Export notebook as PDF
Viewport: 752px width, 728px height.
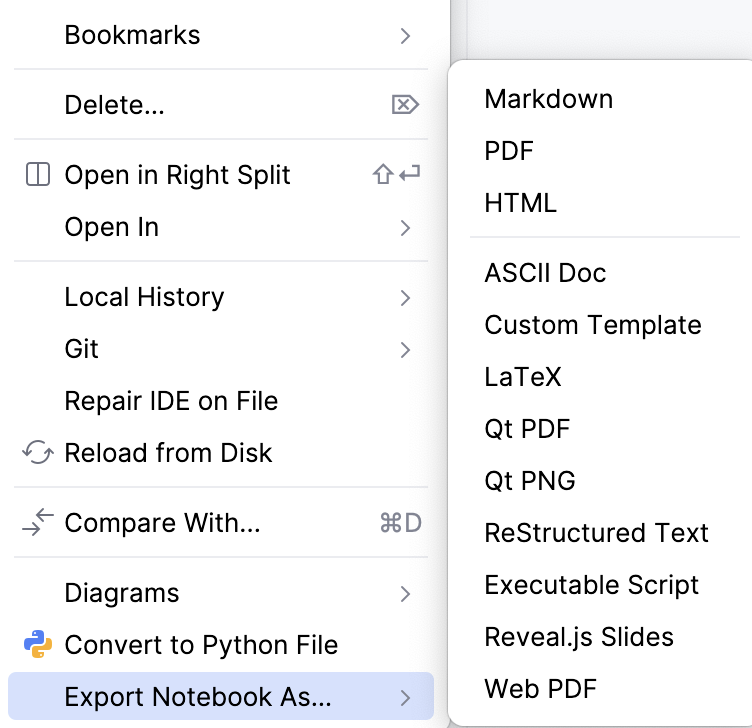tap(509, 151)
